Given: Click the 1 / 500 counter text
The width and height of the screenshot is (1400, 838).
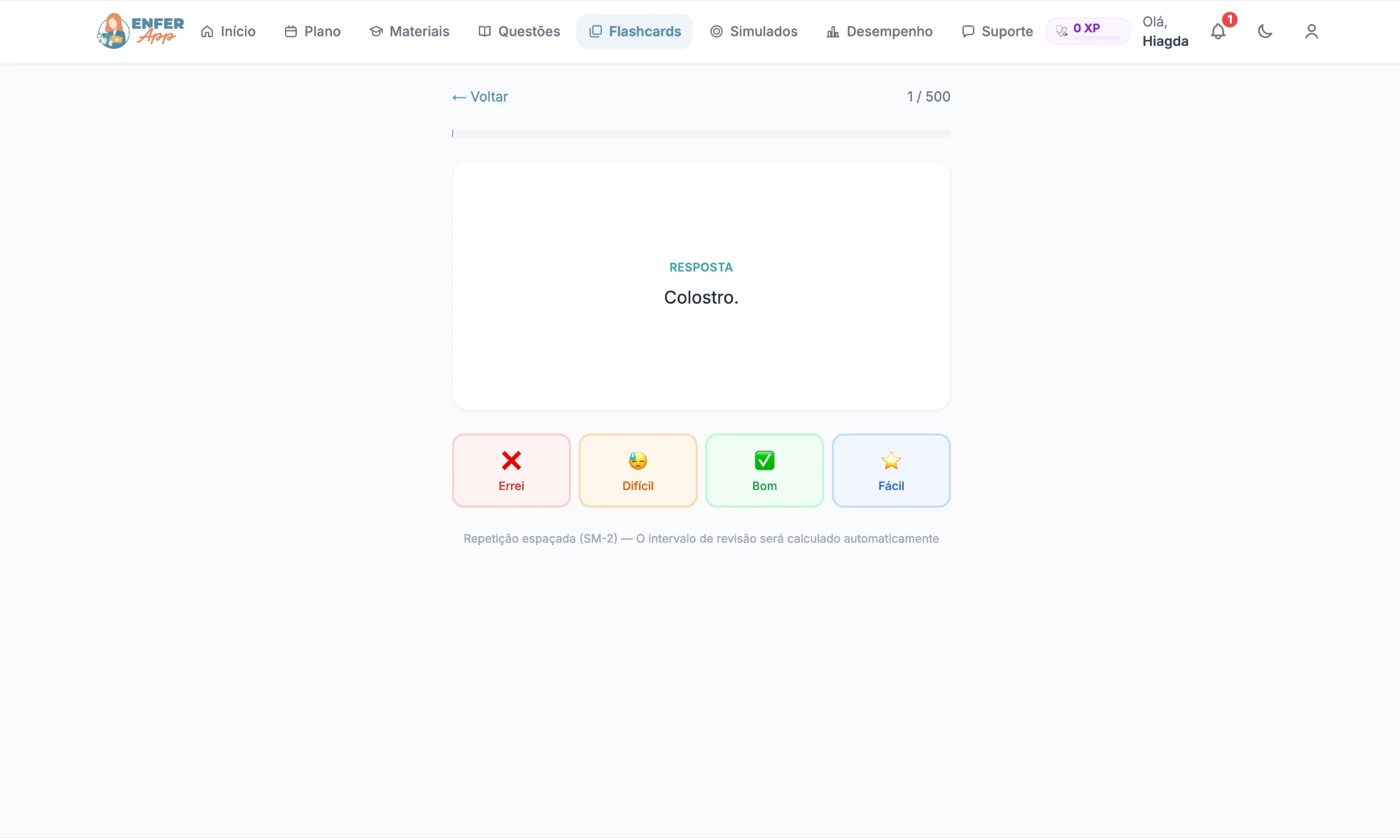Looking at the screenshot, I should coord(928,97).
